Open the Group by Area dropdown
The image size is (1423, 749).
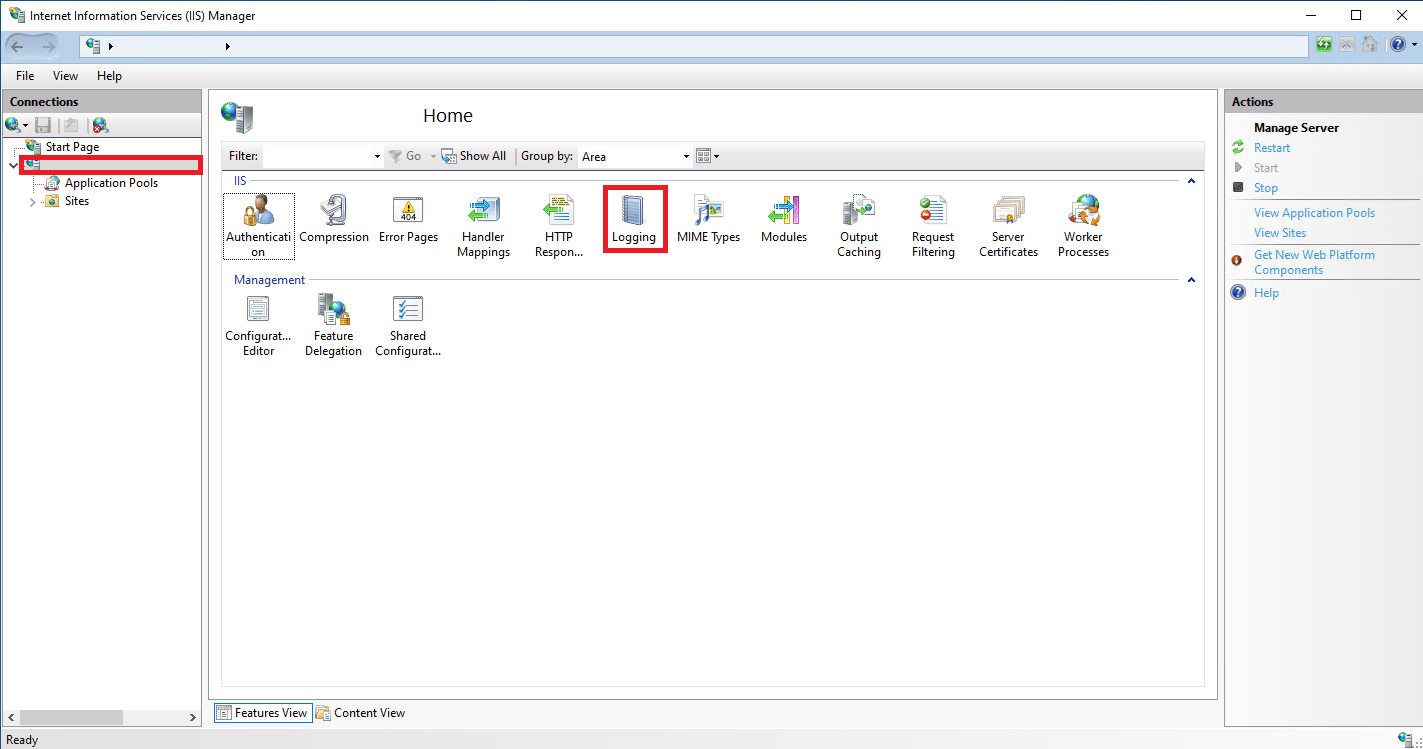pos(686,156)
